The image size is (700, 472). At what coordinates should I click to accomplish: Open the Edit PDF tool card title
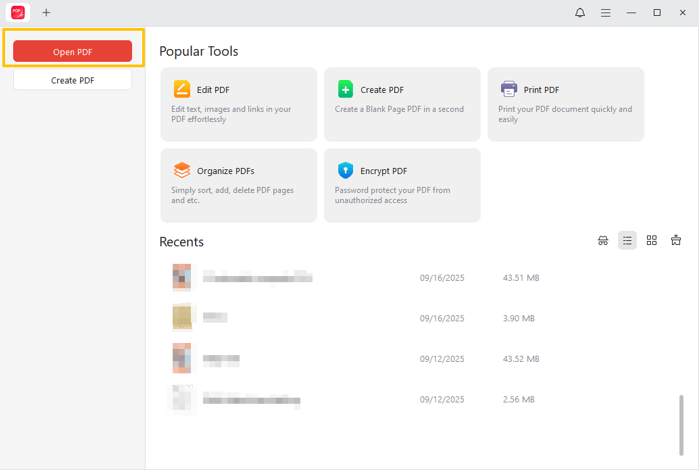click(213, 90)
